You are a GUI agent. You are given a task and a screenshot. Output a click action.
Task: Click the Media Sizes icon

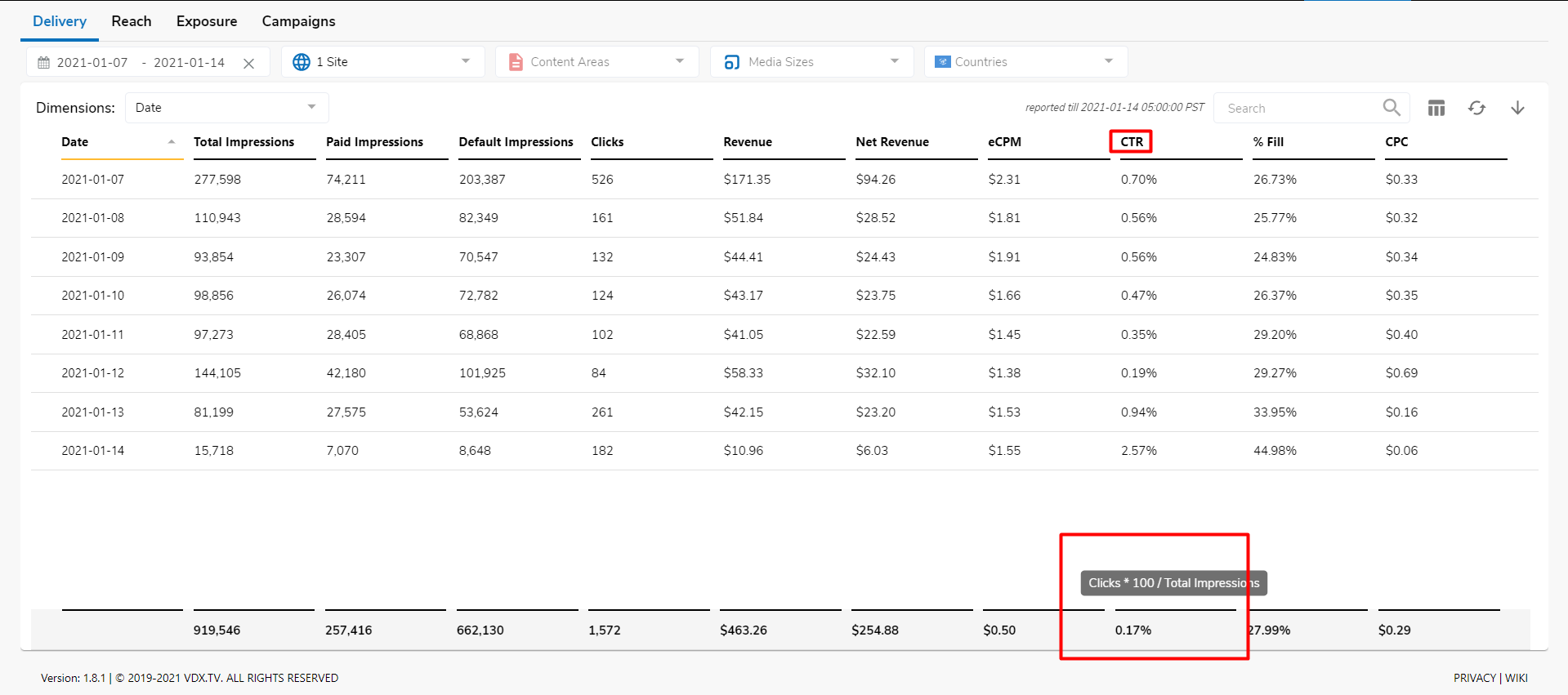[x=731, y=62]
